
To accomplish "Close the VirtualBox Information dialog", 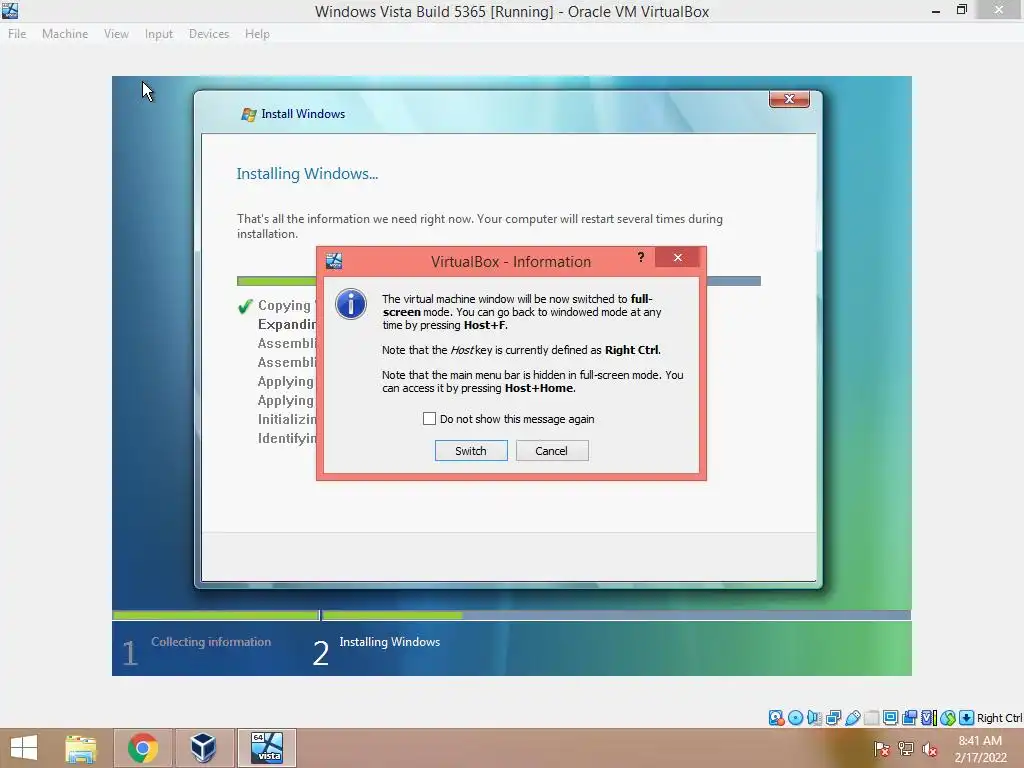I will [678, 257].
